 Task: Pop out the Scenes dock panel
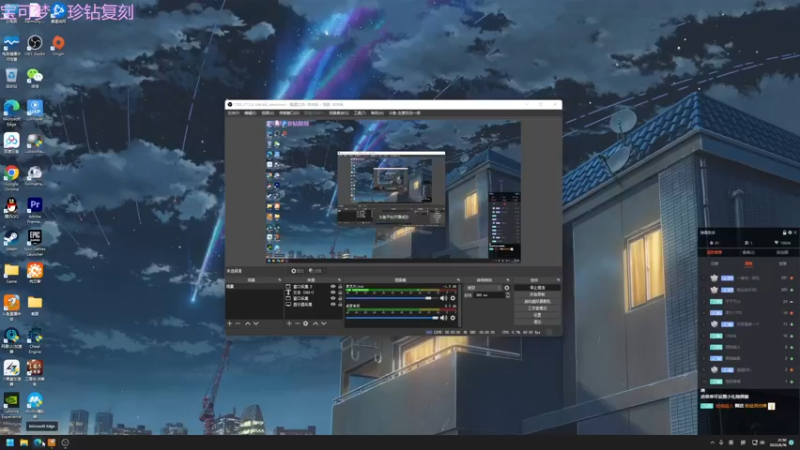coord(280,280)
